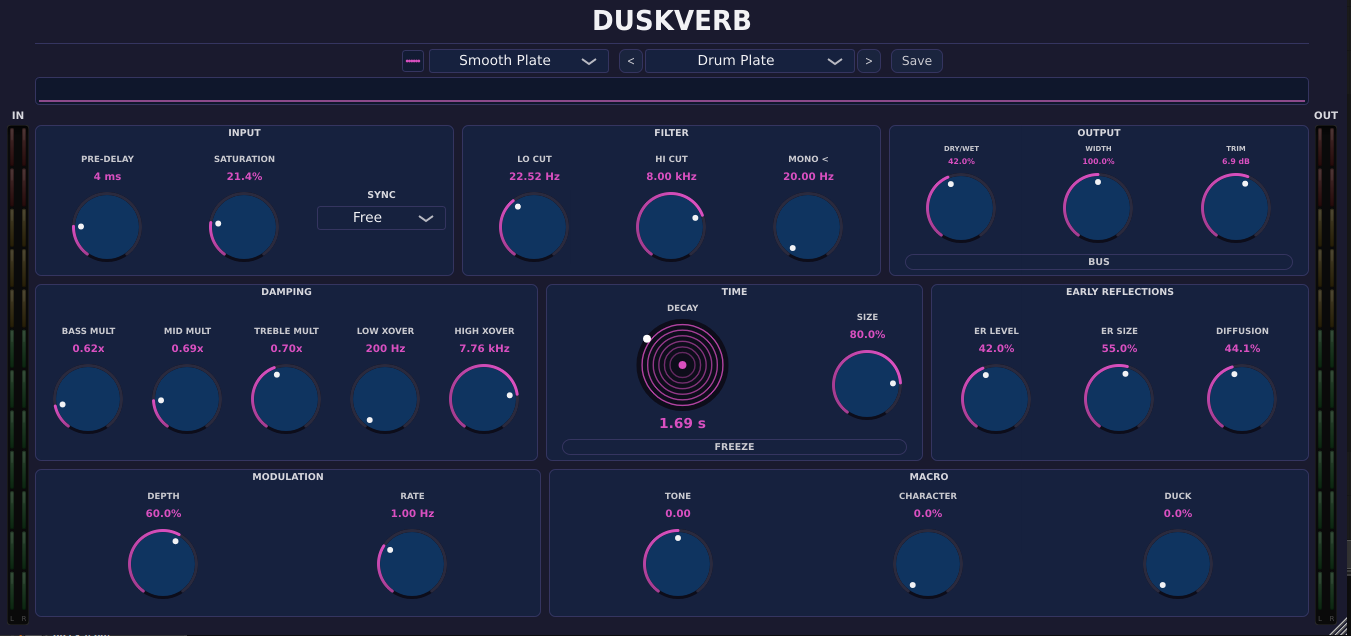Click the Character macro knob

(928, 564)
